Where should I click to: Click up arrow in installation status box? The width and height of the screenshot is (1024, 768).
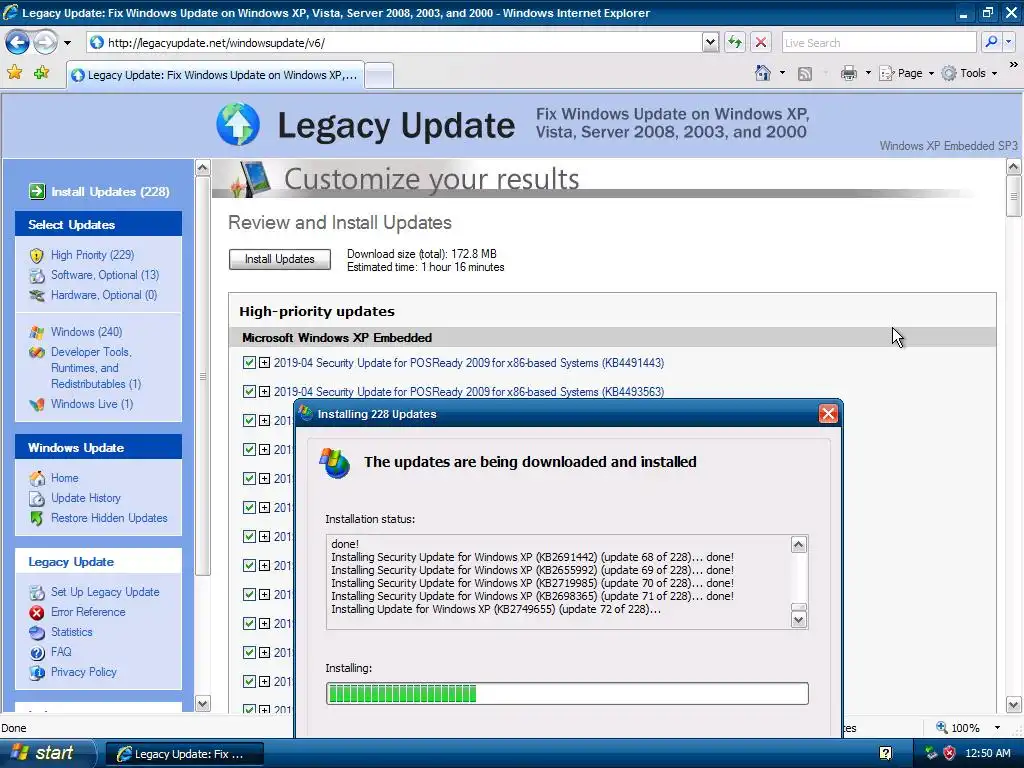799,545
